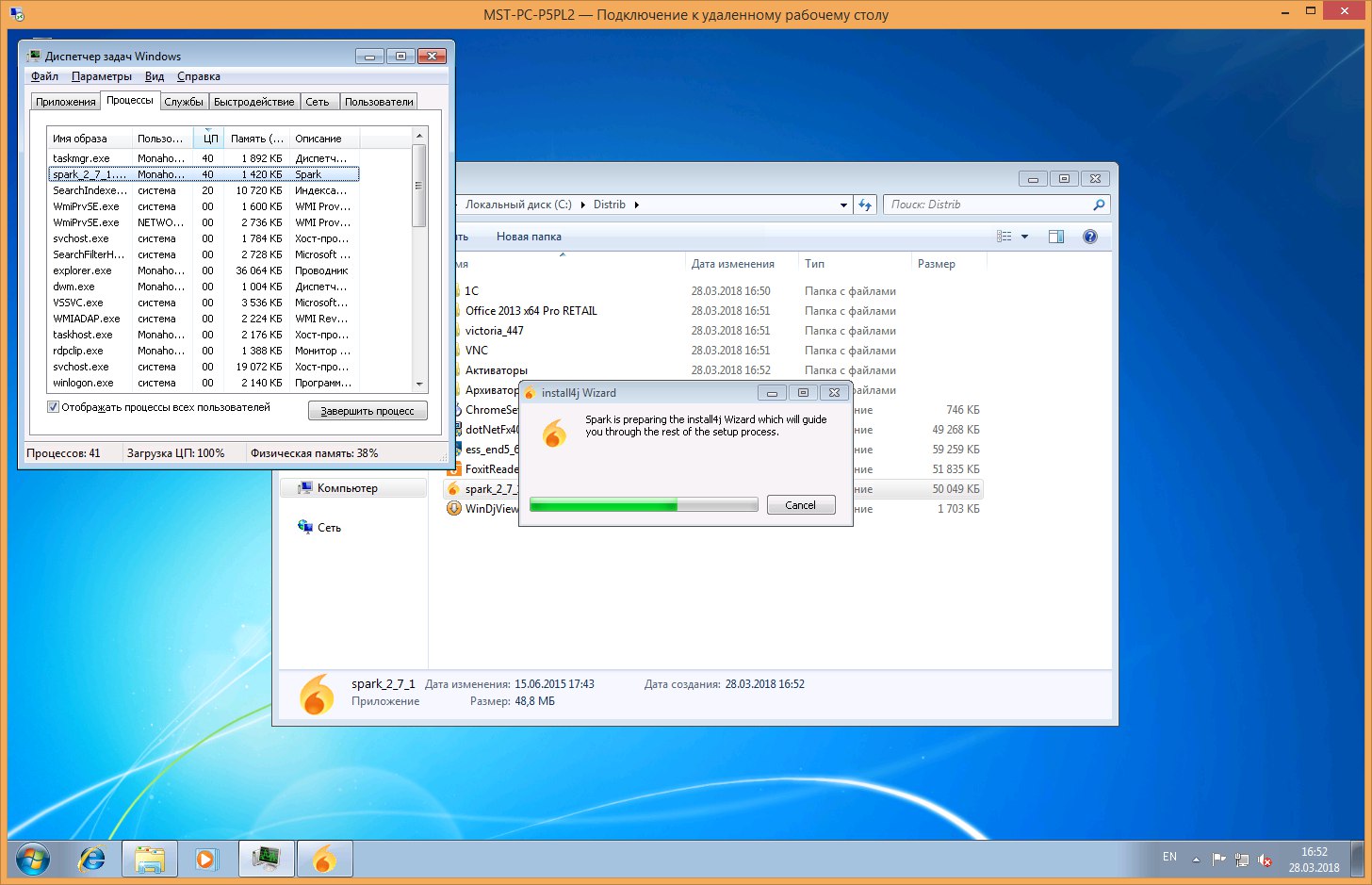Click the muted volume tray icon

(x=1266, y=860)
